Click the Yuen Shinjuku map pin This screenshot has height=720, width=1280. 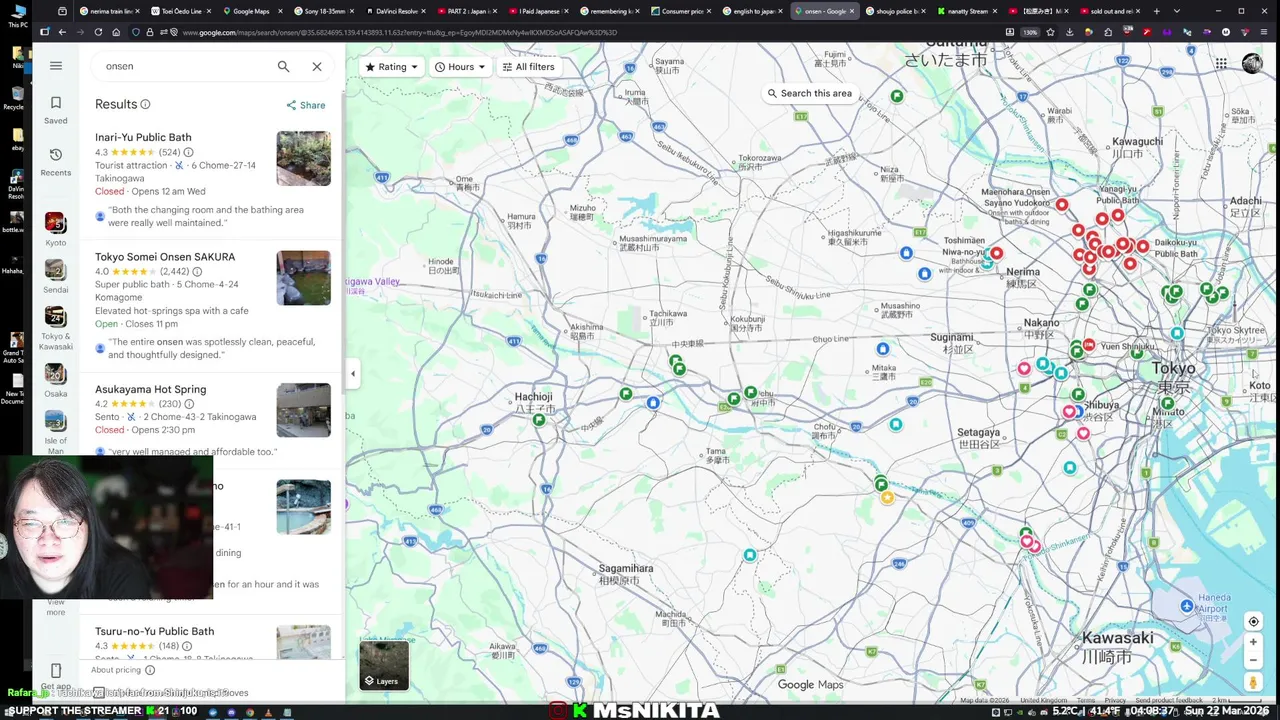(1089, 346)
